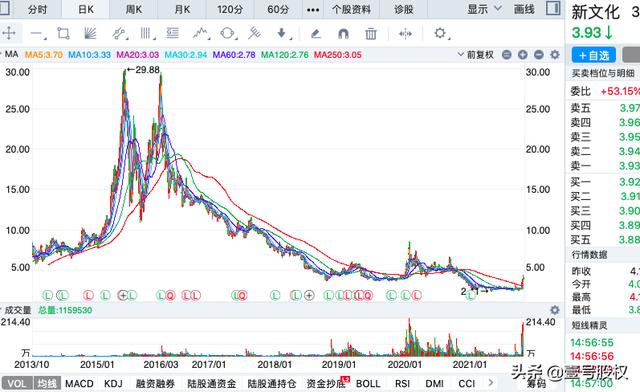This screenshot has width=640, height=392.
Task: Click the blue MA10:3.33 label
Action: (89, 55)
